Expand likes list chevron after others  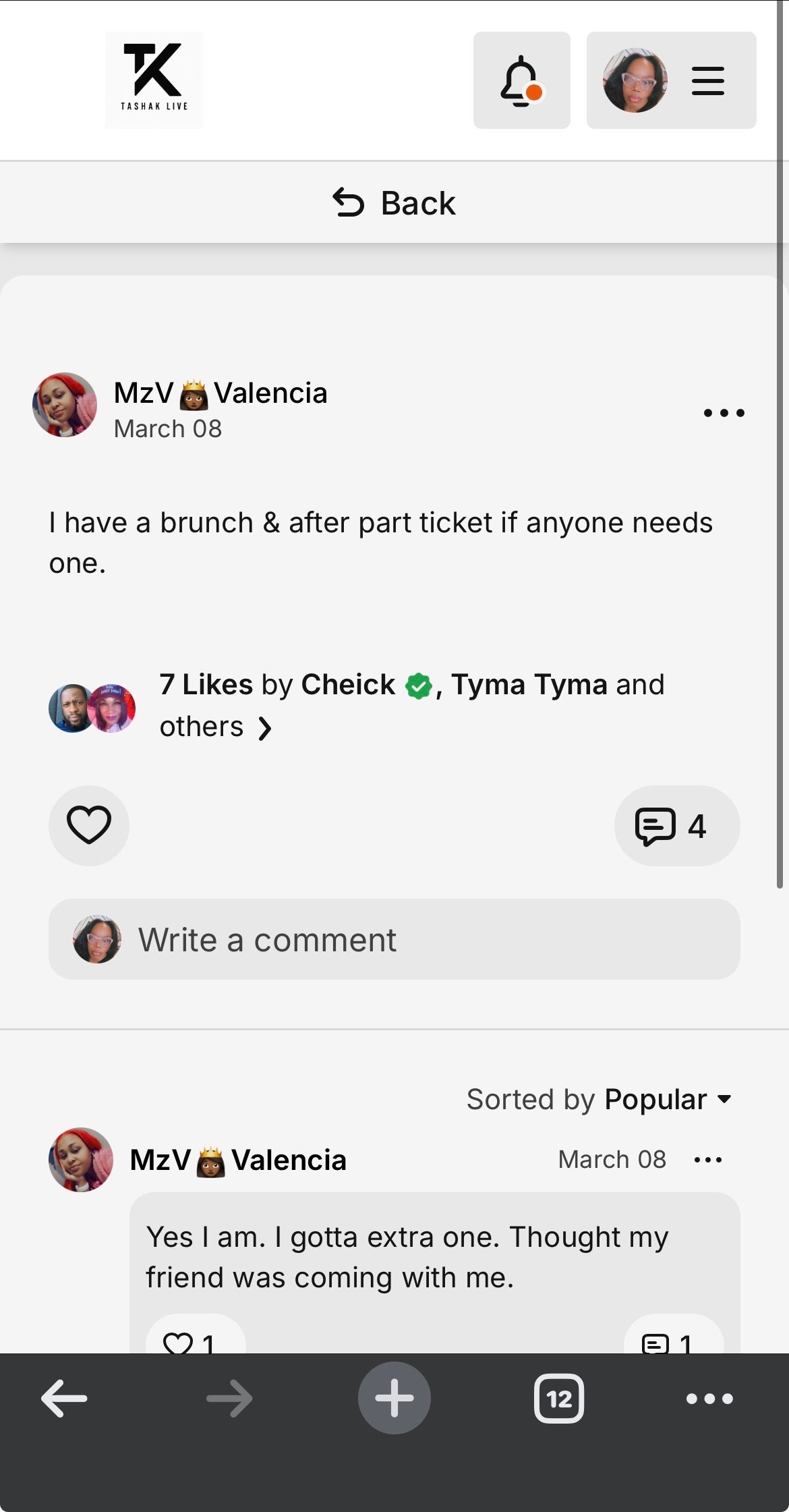tap(265, 728)
